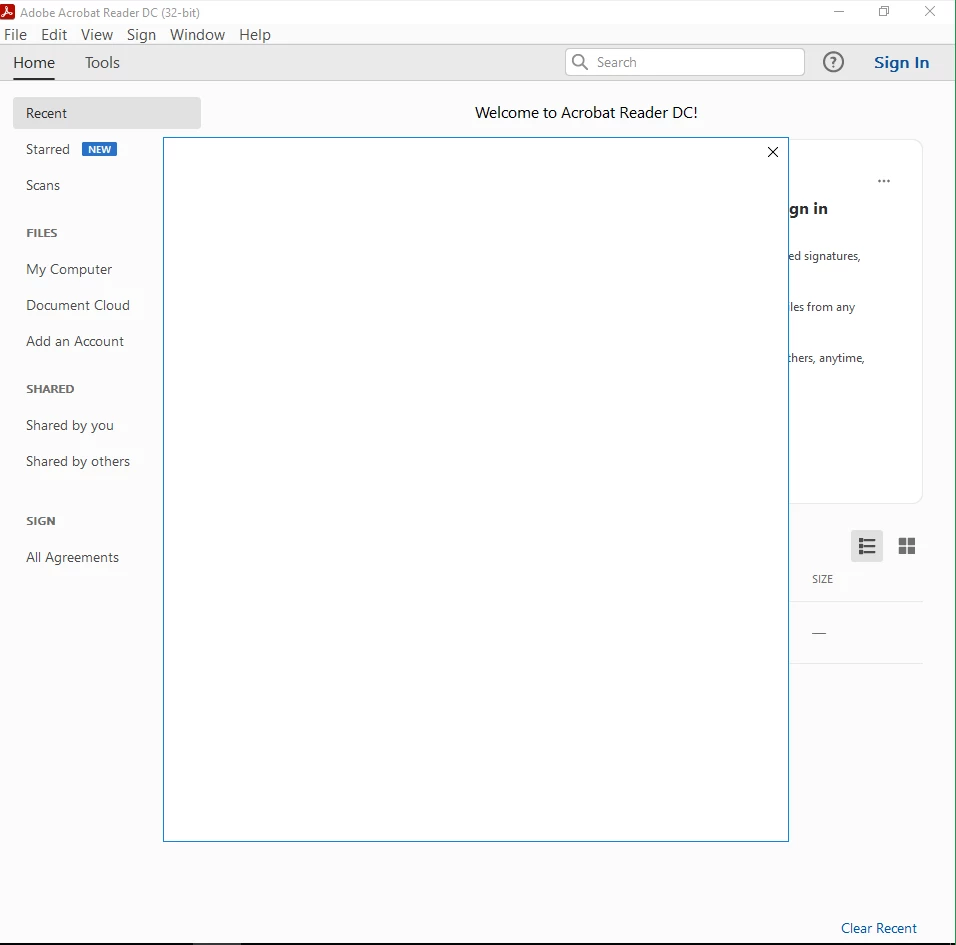Screen dimensions: 956x945
Task: Open the Window menu
Action: tap(197, 35)
